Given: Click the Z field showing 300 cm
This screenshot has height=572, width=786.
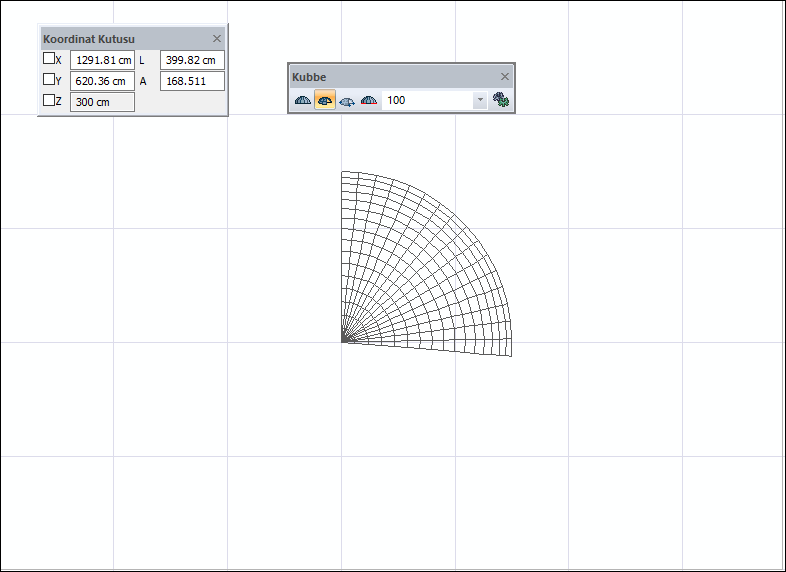Looking at the screenshot, I should (x=102, y=102).
